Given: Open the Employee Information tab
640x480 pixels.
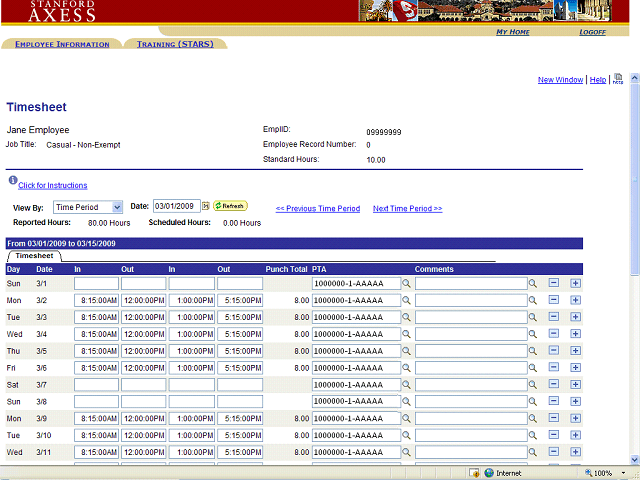Looking at the screenshot, I should pos(62,44).
